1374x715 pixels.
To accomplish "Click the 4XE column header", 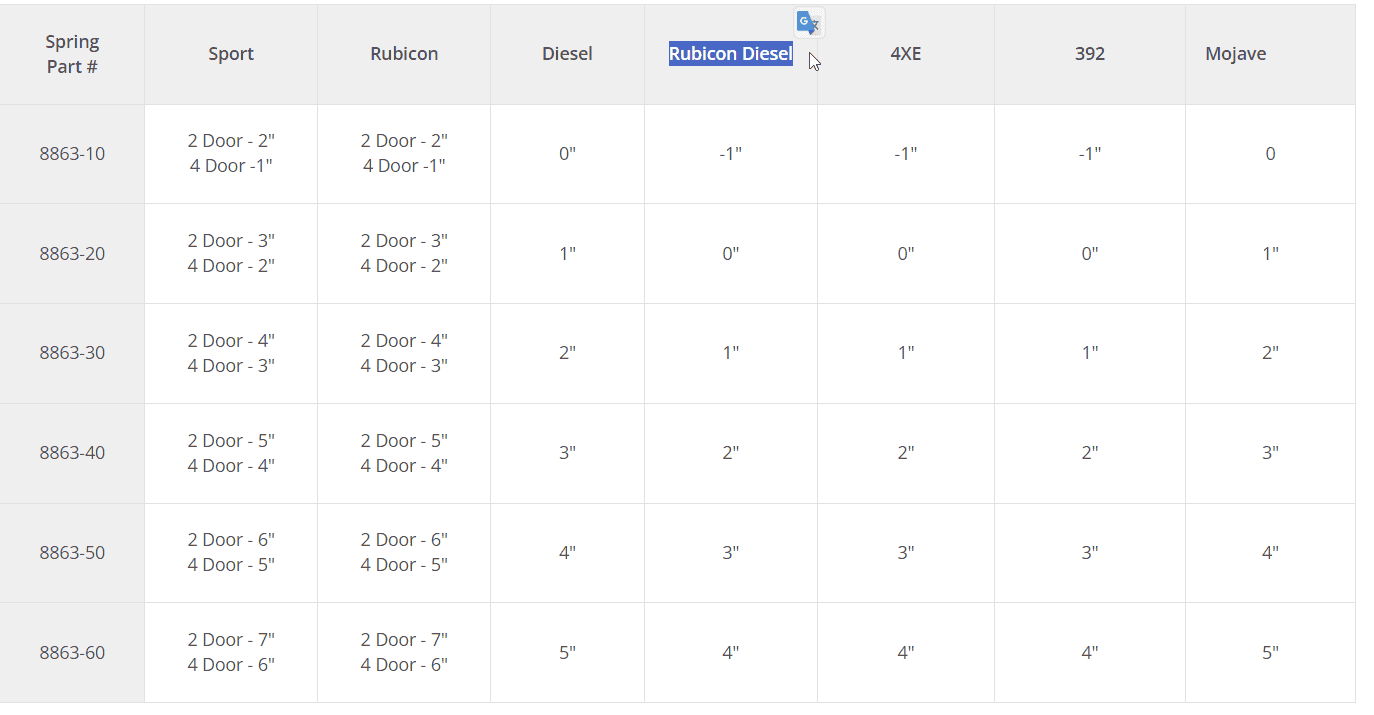I will click(906, 54).
